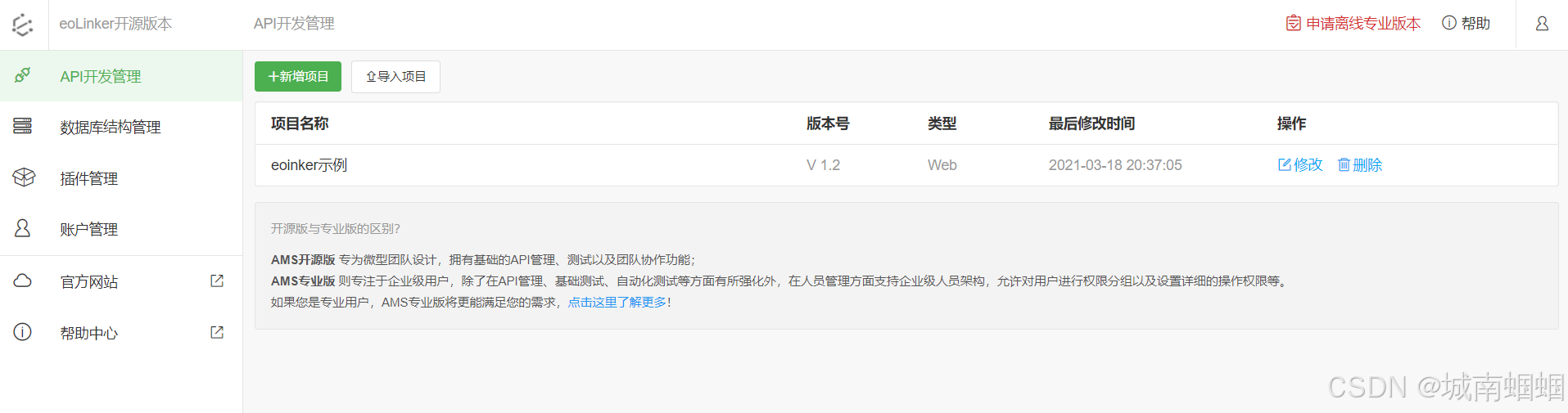Click the 导入项目 button
1568x413 pixels.
(x=395, y=76)
